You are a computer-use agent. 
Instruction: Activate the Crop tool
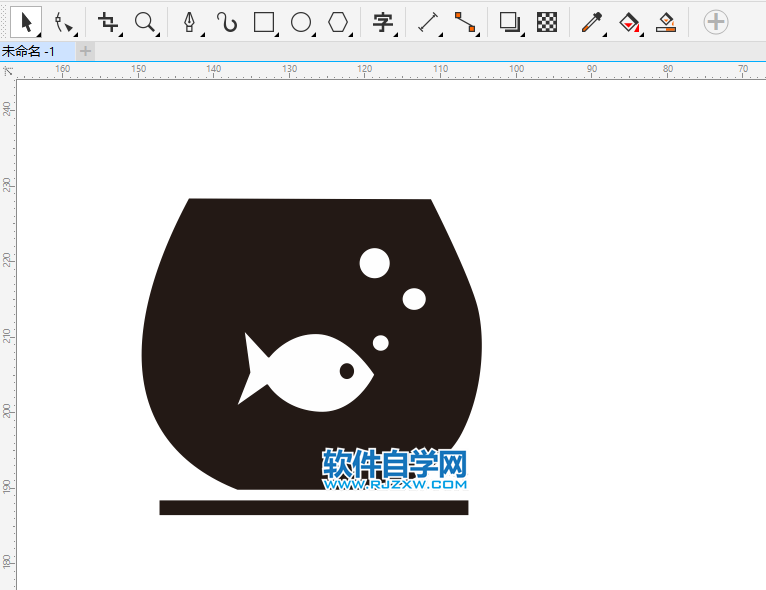tap(108, 22)
